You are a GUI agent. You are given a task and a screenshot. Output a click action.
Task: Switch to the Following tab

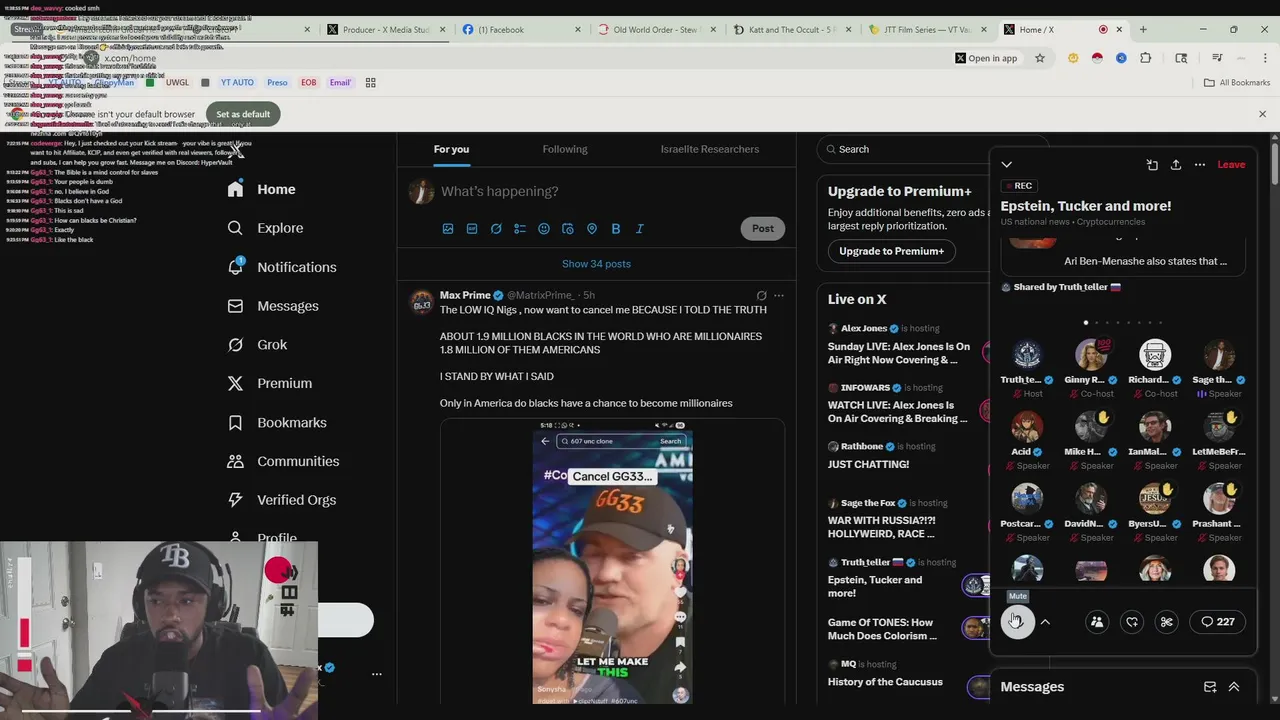565,149
